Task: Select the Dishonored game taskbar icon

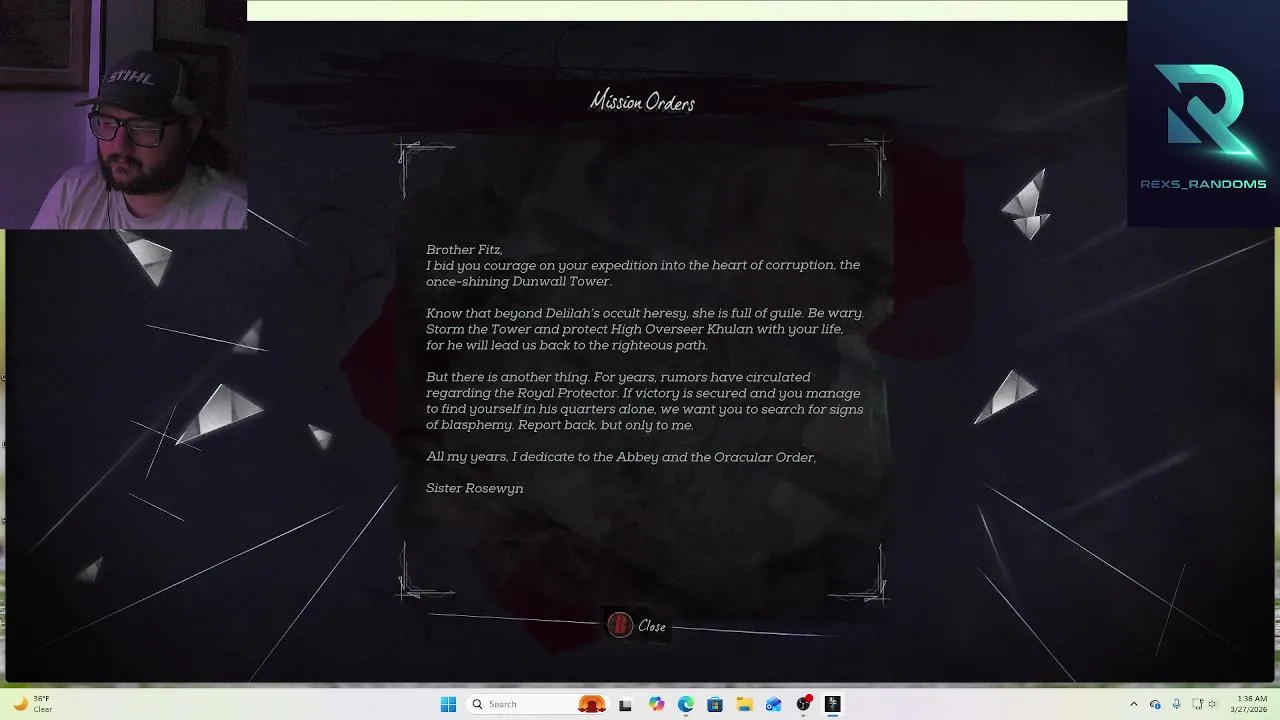Action: [832, 704]
